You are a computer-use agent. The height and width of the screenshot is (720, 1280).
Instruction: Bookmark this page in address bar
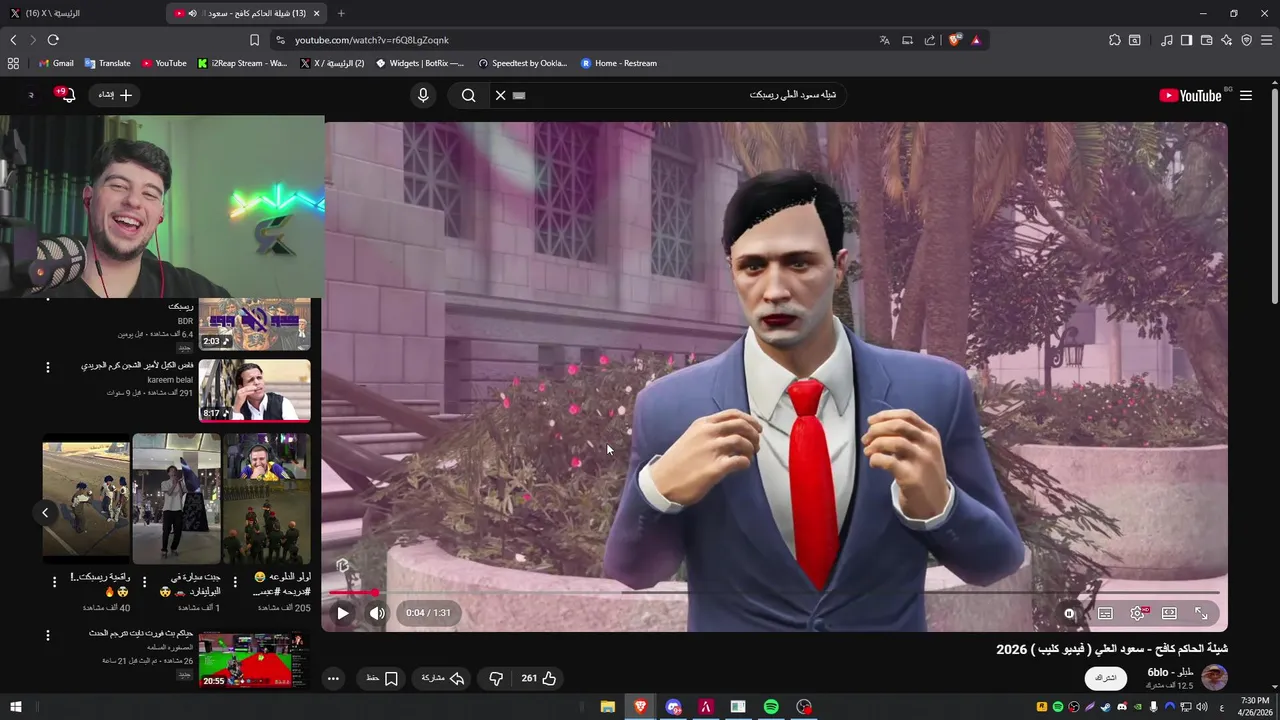point(254,40)
